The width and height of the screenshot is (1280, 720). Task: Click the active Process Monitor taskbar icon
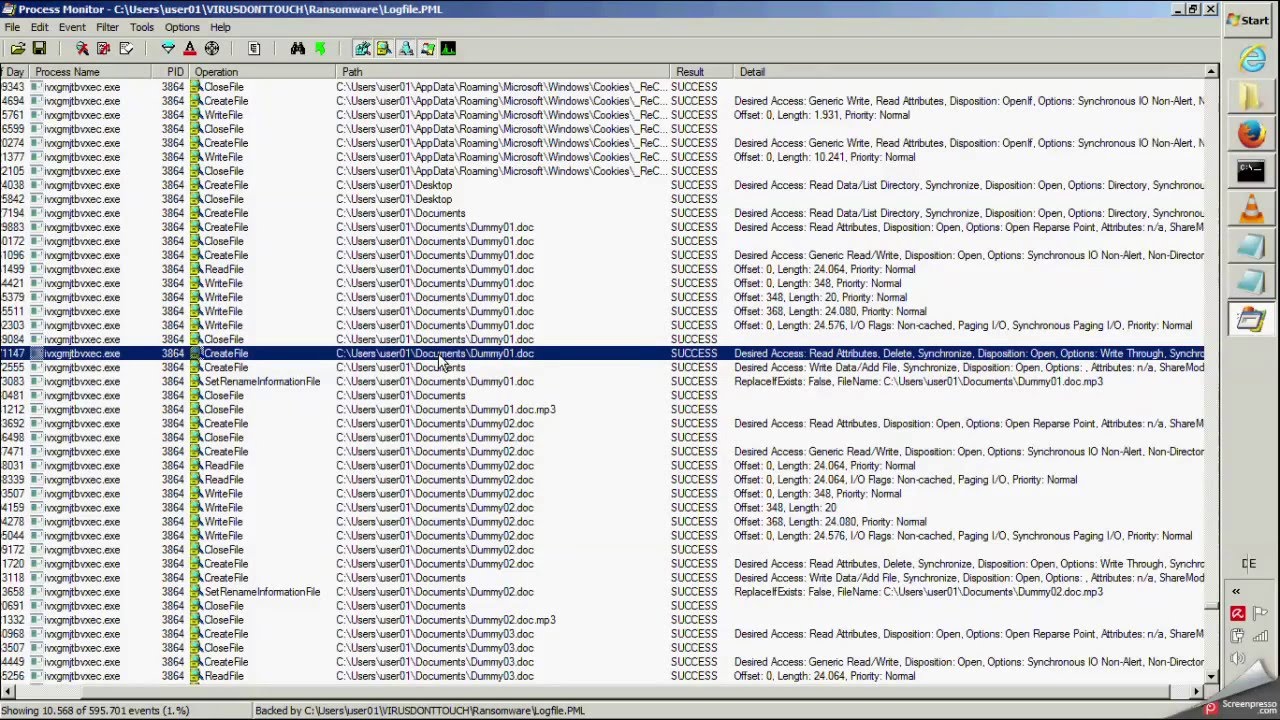1251,320
